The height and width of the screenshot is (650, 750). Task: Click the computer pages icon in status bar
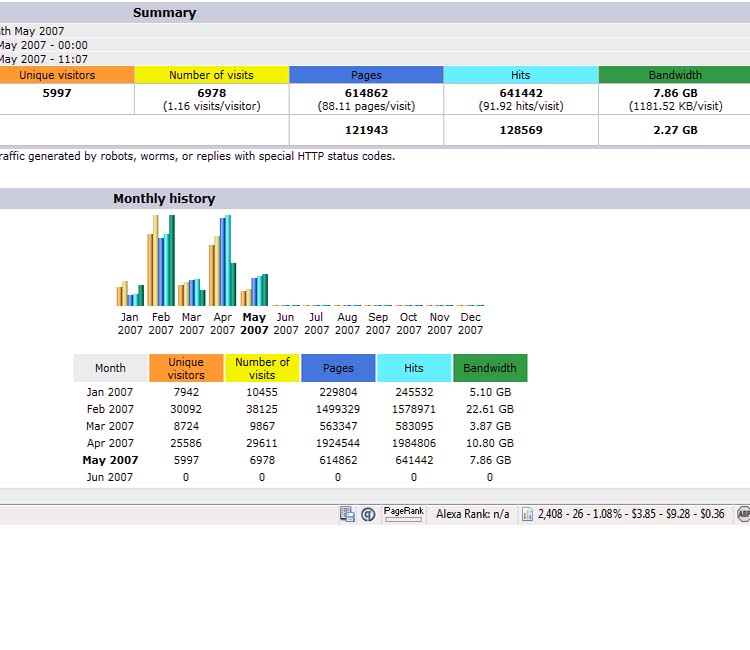tap(347, 514)
